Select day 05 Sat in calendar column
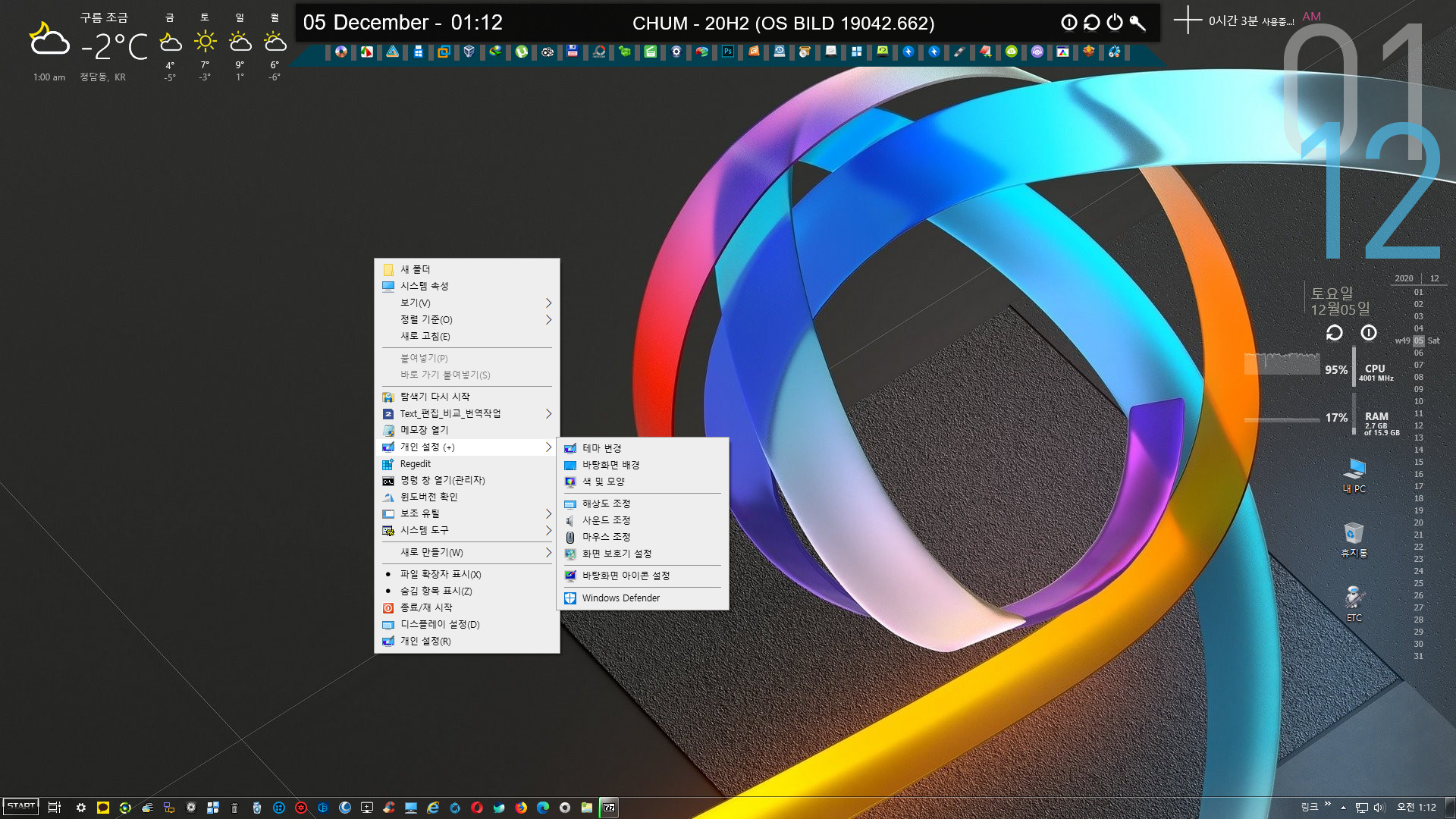Screen dimensions: 1456x819 1419,340
